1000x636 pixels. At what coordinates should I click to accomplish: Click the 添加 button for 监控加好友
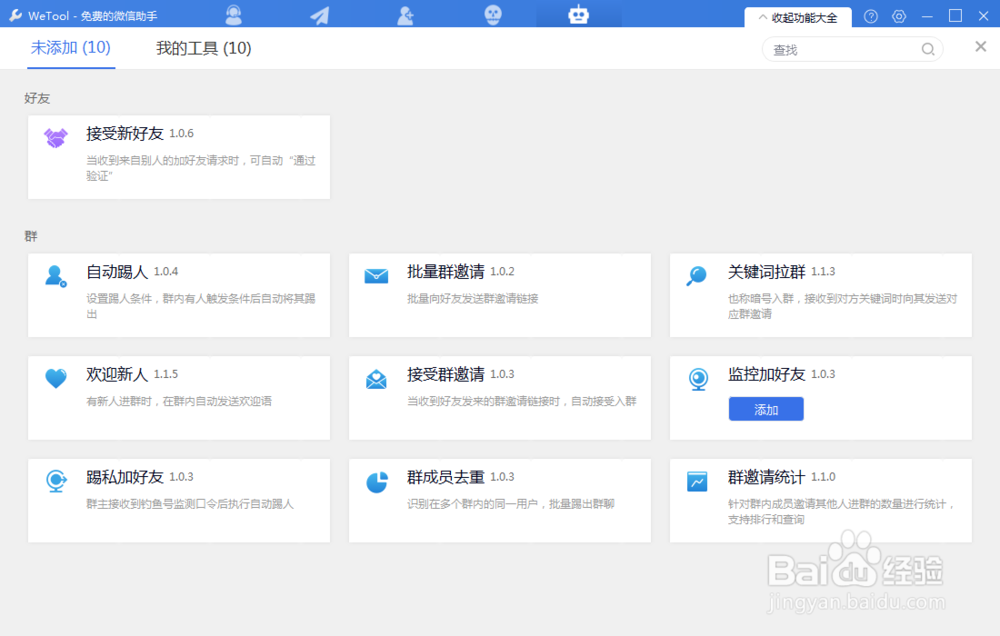click(x=766, y=410)
